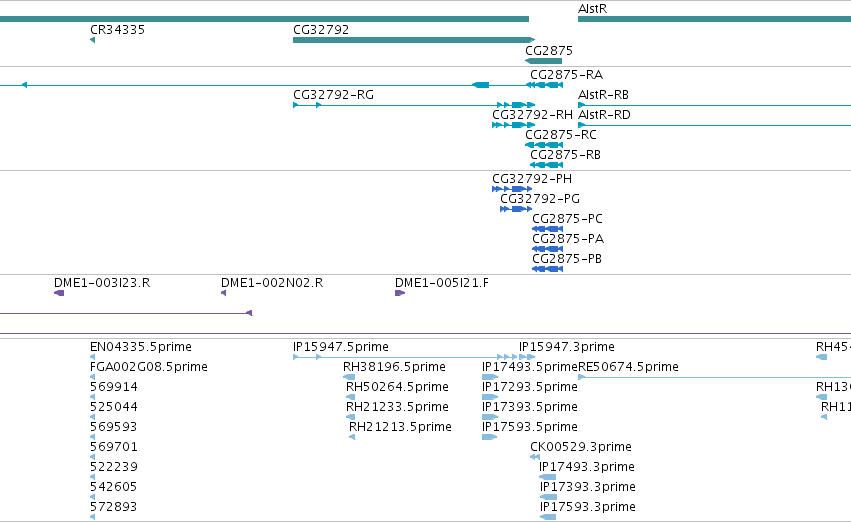This screenshot has width=851, height=522.
Task: Click the DME1-005I21.F clone marker
Action: pyautogui.click(x=400, y=293)
